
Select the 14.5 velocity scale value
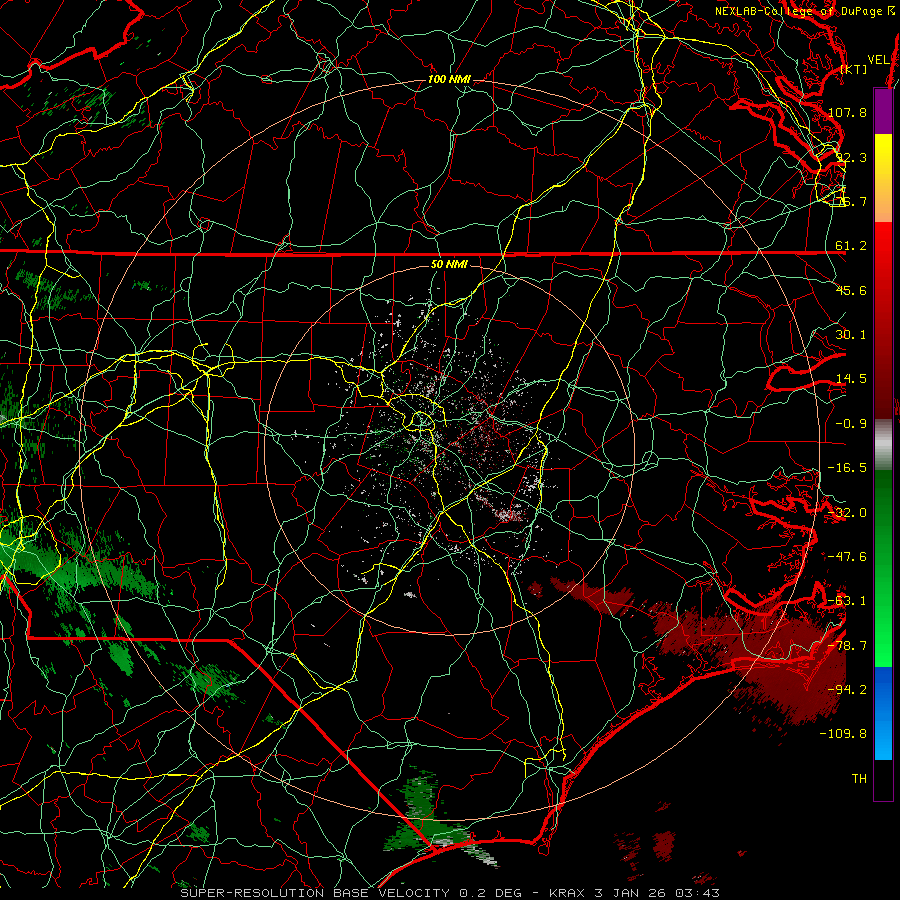pyautogui.click(x=851, y=379)
